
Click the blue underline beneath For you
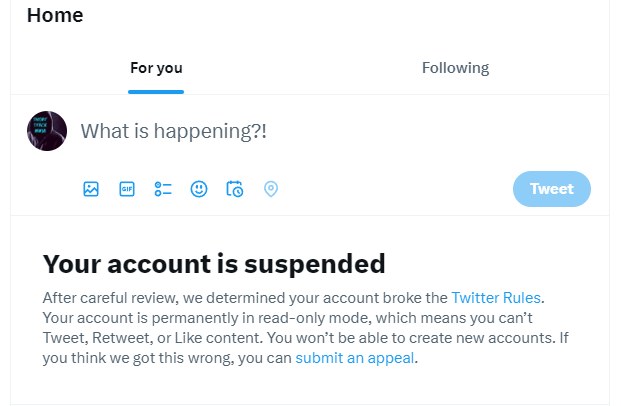(156, 92)
